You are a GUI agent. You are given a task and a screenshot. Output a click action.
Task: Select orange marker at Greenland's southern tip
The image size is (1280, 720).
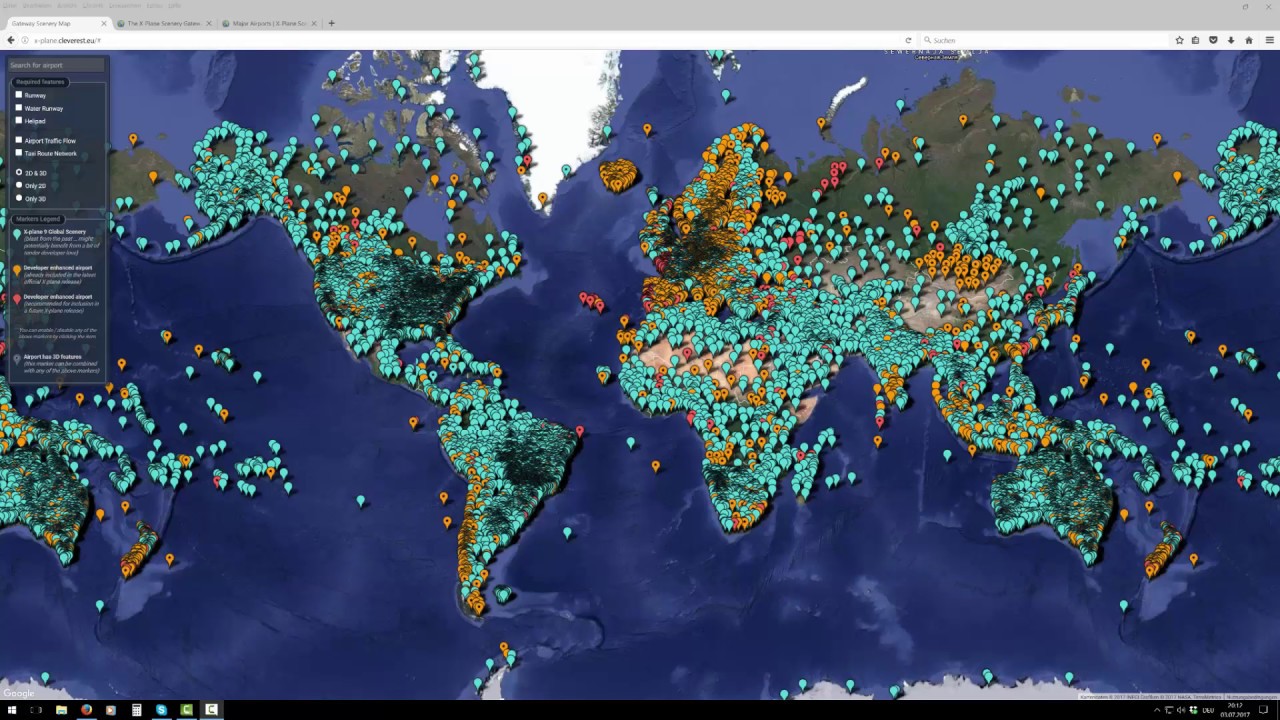[x=543, y=198]
